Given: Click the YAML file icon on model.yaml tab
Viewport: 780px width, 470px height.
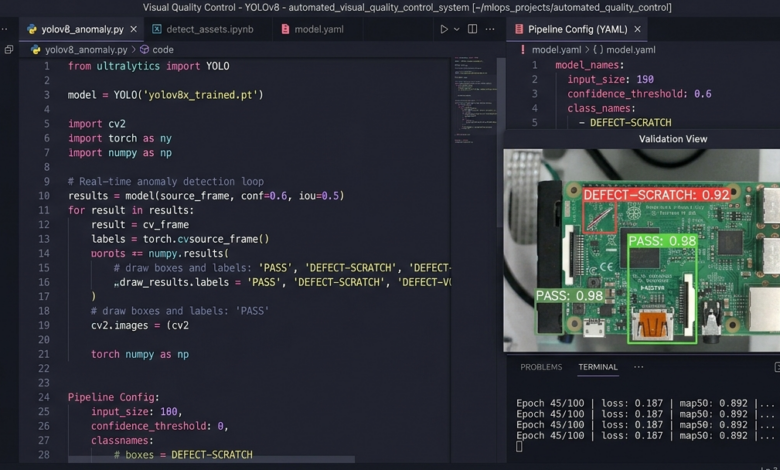Looking at the screenshot, I should pos(285,29).
